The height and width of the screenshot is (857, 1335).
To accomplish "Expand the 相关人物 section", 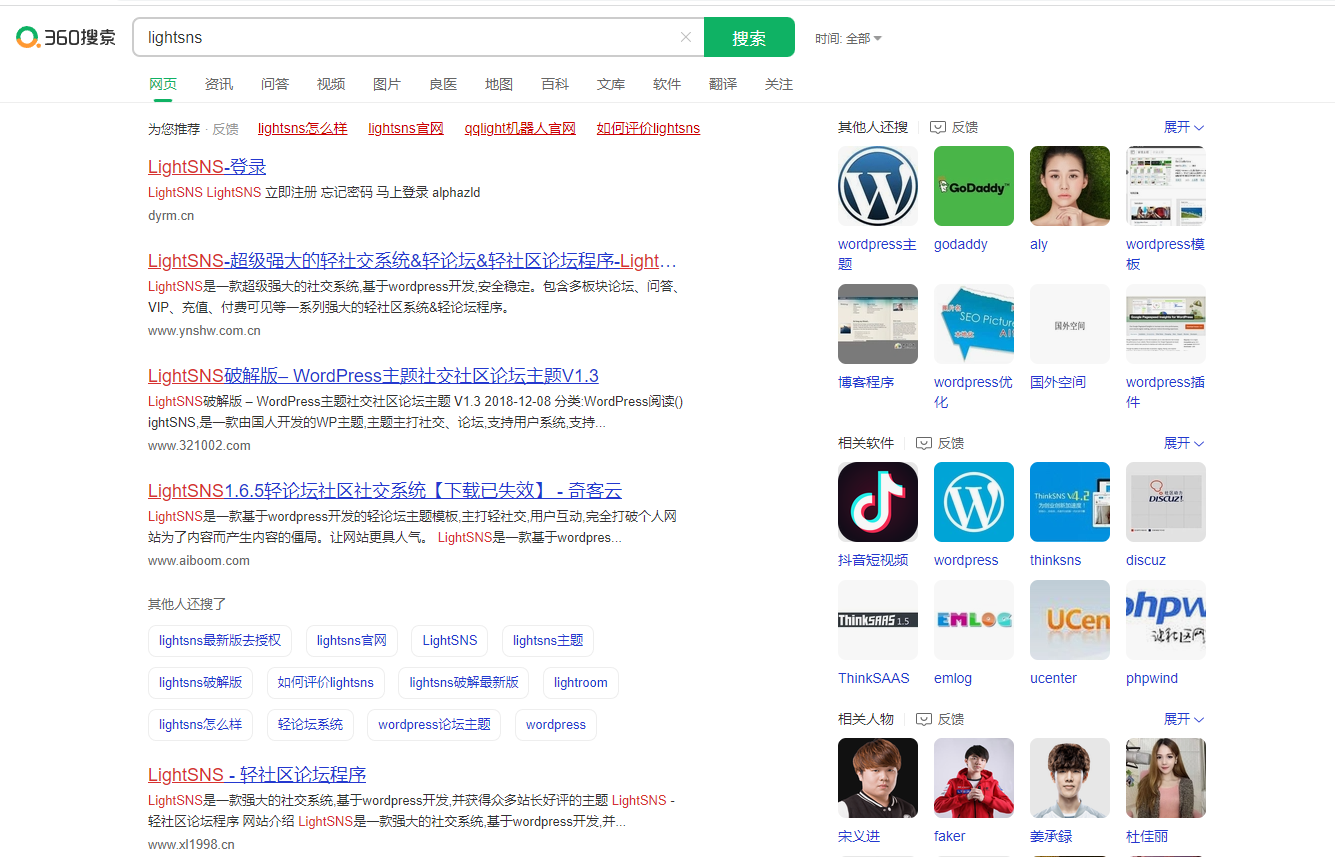I will [1184, 719].
